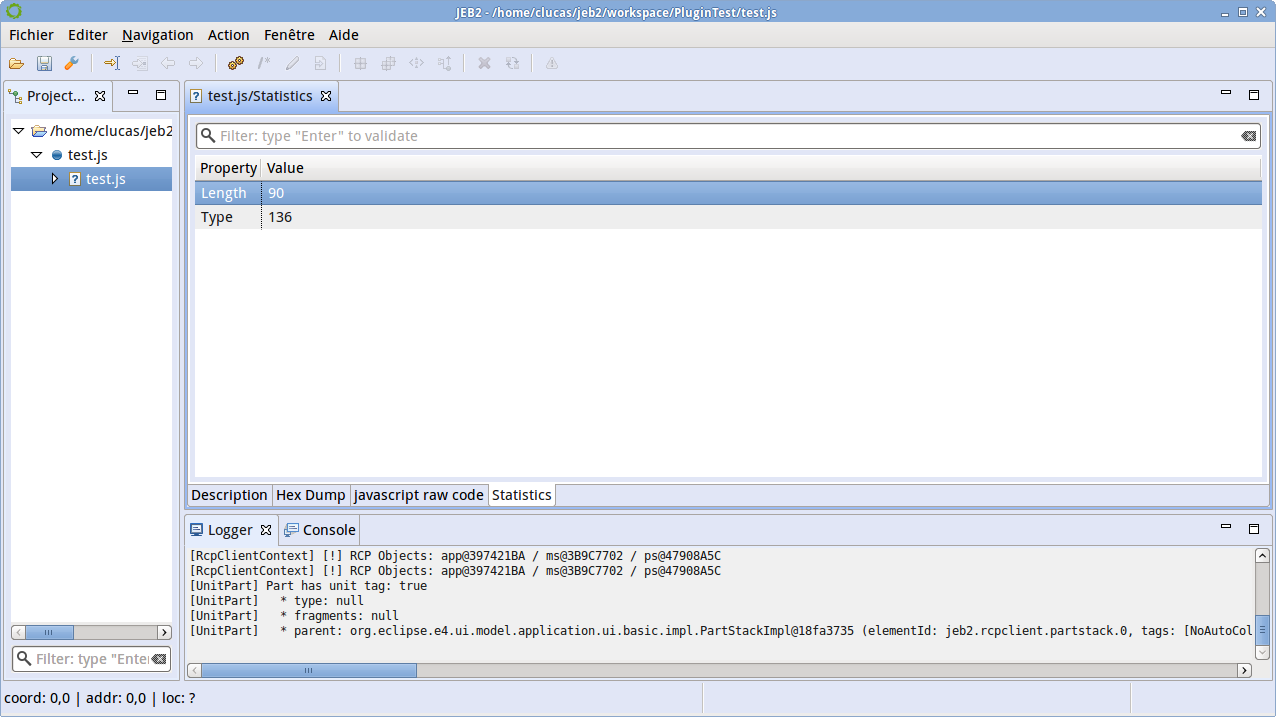Click the back left-arrow toolbar icon
Screen dimensions: 1276x717
[x=168, y=63]
